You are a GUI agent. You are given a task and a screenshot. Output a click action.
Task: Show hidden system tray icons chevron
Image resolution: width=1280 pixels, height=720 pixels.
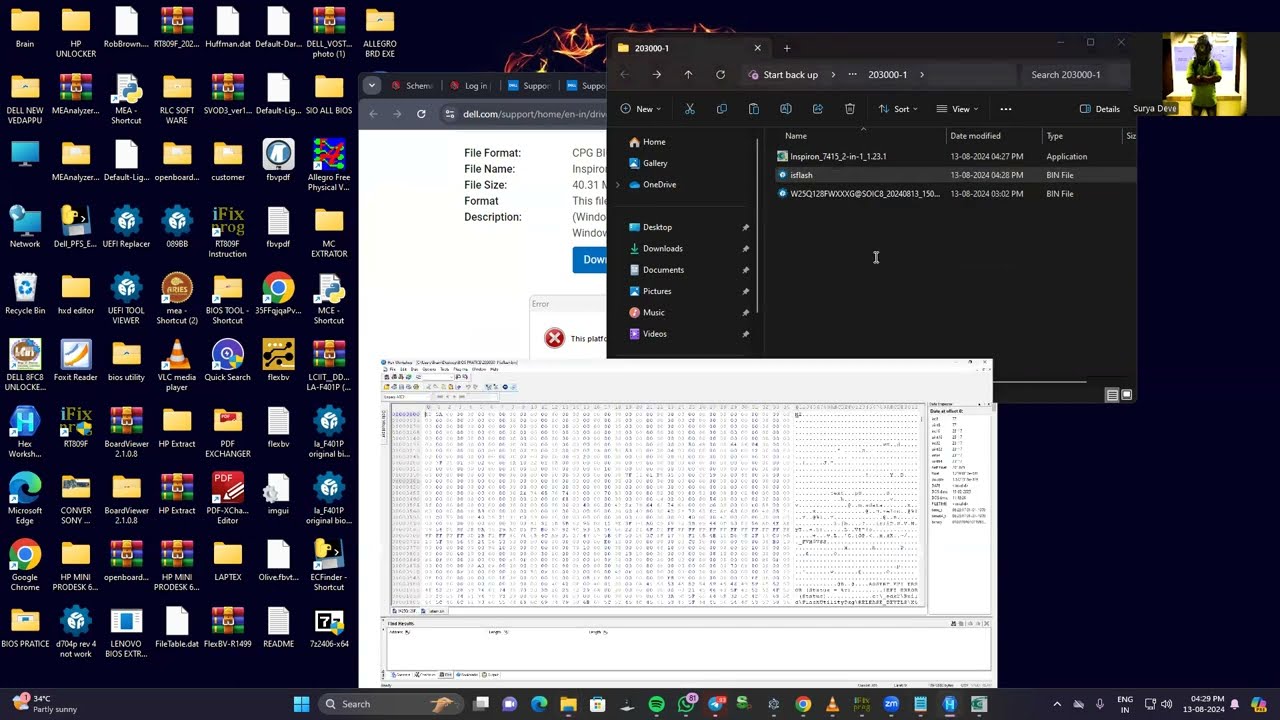[x=1057, y=704]
